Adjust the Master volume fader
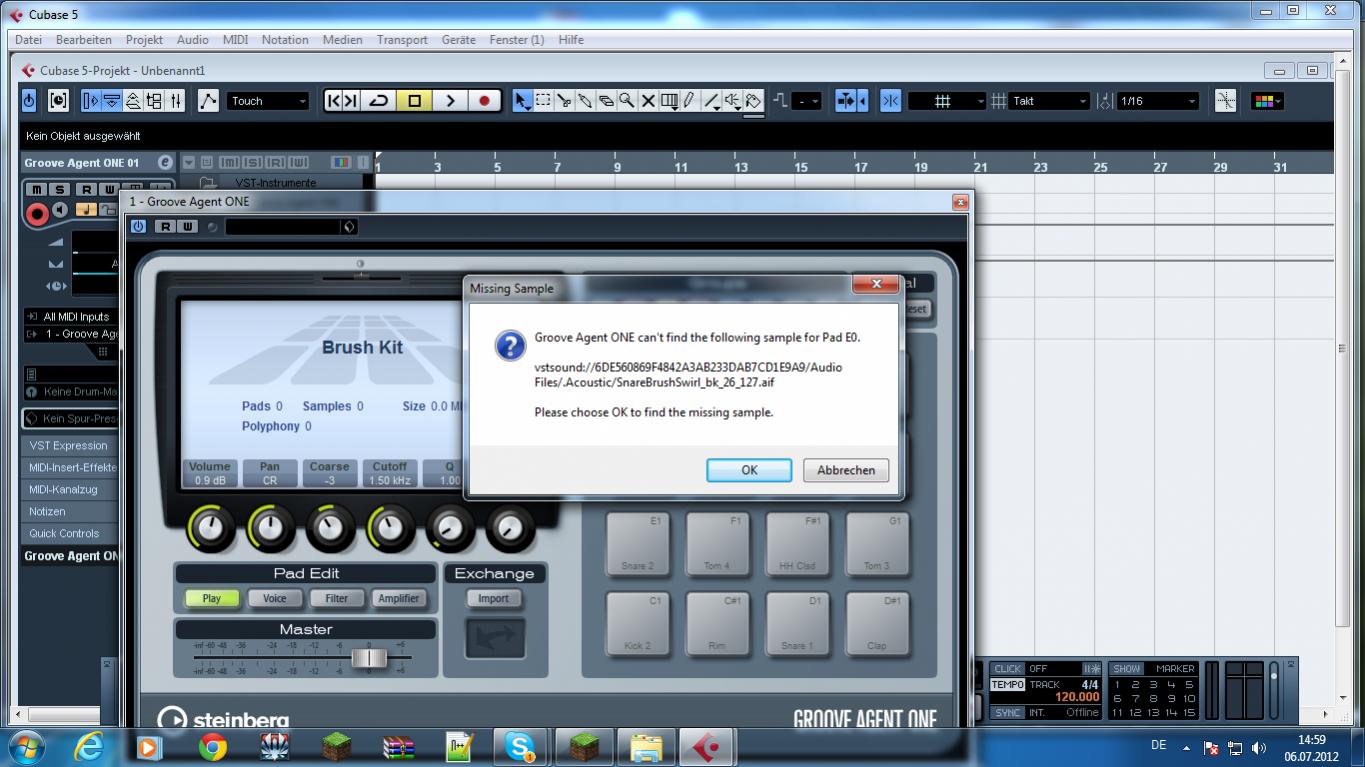Image resolution: width=1365 pixels, height=767 pixels. point(369,657)
